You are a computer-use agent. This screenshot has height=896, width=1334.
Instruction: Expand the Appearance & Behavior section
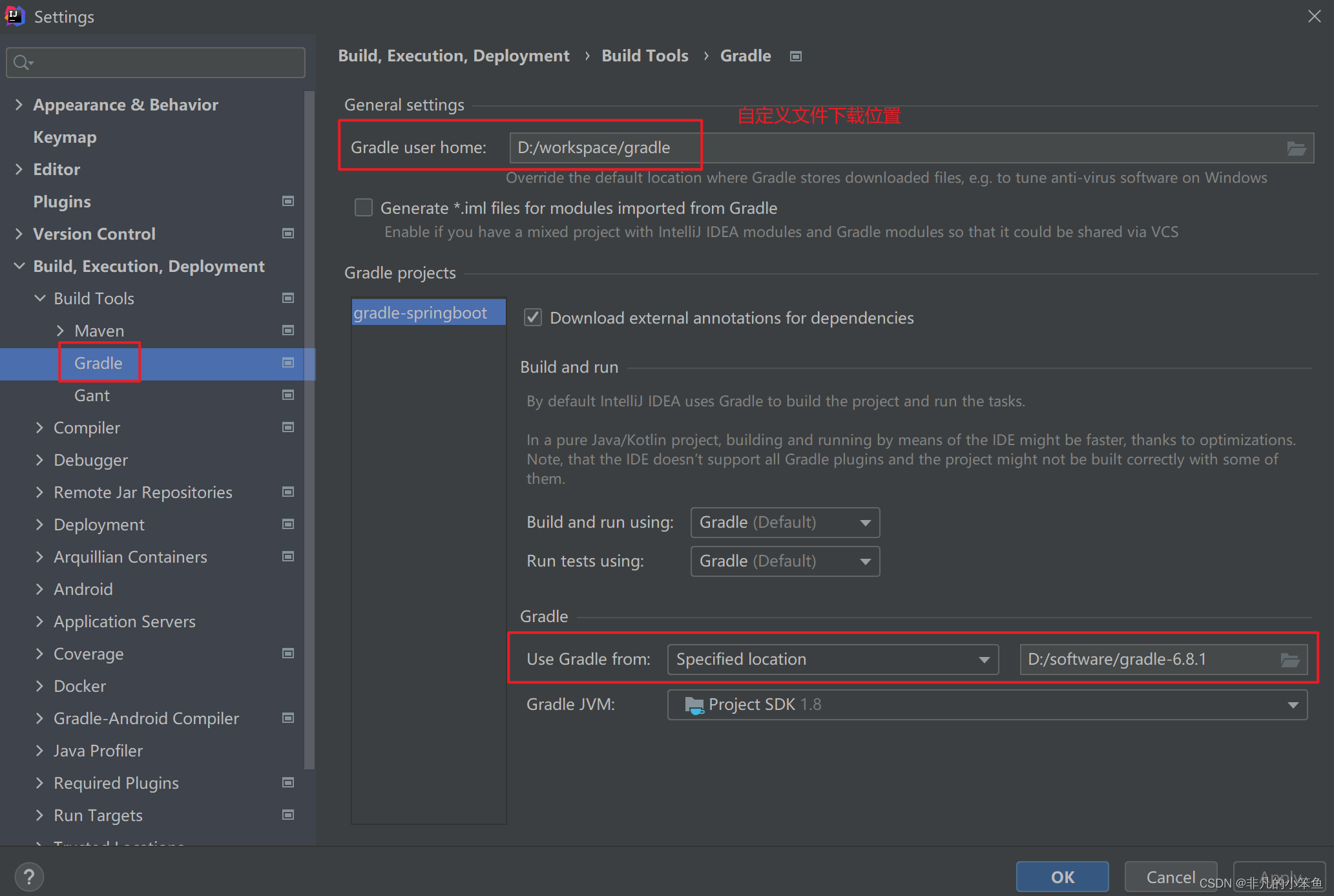(x=19, y=105)
